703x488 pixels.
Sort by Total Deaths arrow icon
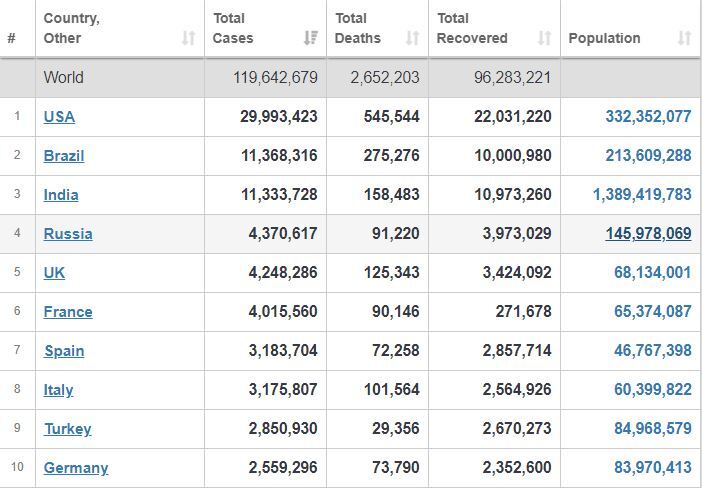tap(412, 38)
